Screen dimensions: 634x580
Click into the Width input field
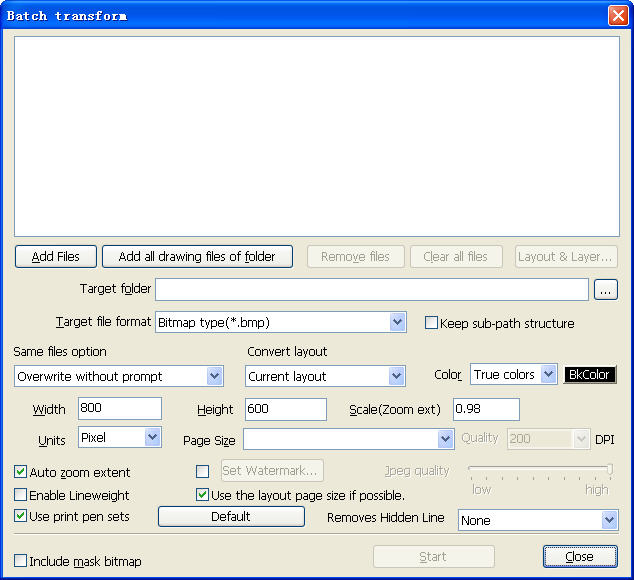[119, 409]
